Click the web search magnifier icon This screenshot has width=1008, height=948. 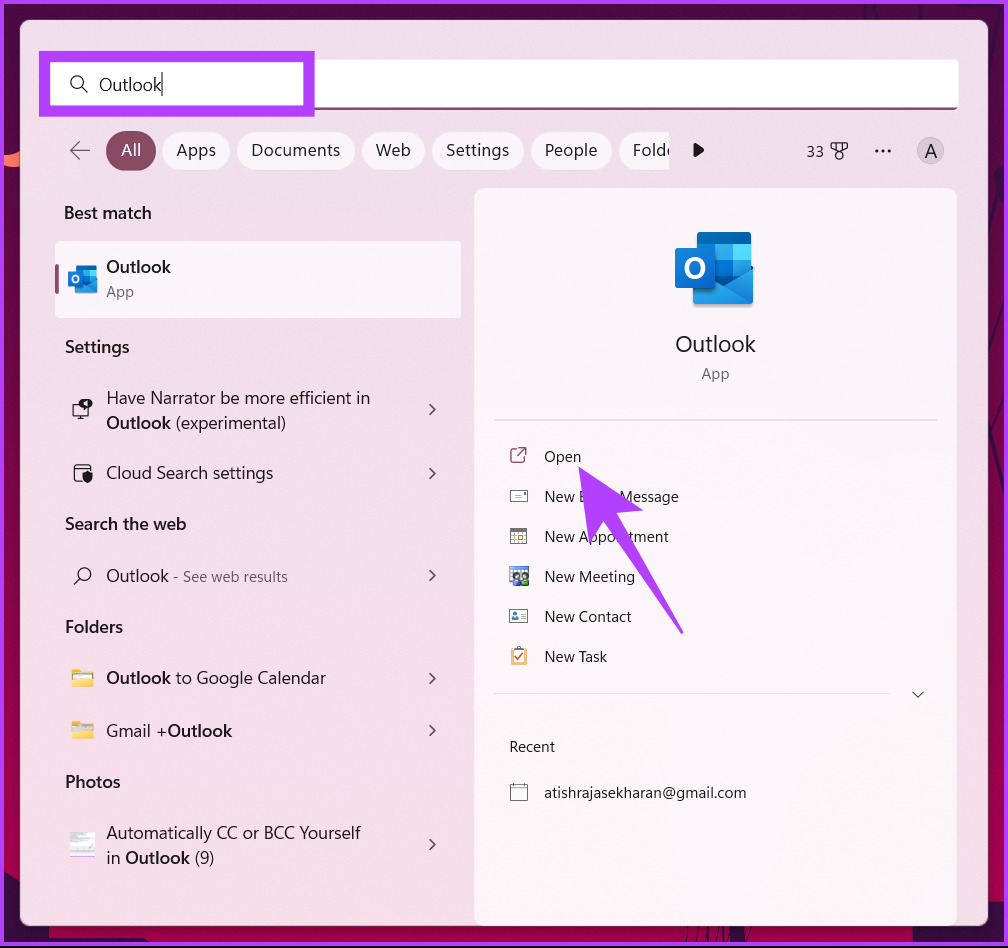coord(82,576)
